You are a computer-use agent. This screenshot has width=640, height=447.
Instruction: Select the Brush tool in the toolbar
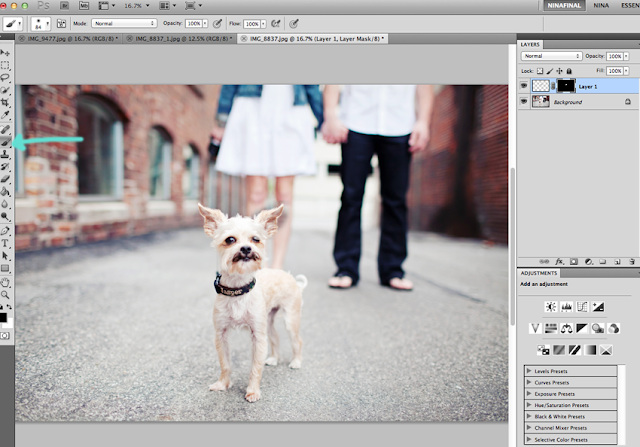6,141
